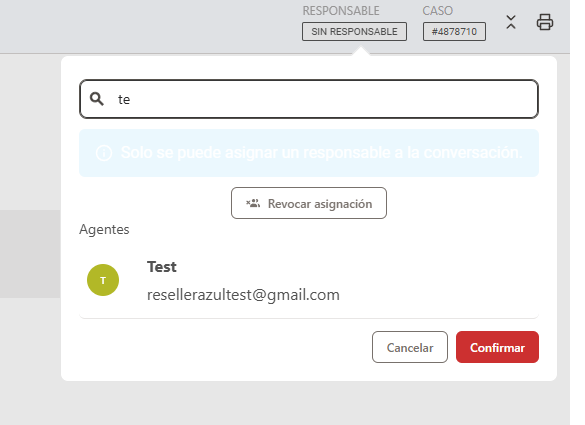Click the case number #4878710 badge
The height and width of the screenshot is (425, 585).
(454, 31)
